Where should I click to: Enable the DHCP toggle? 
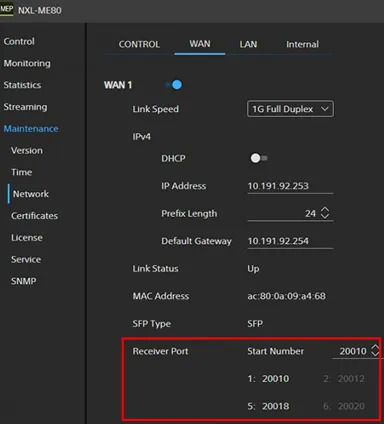(x=259, y=158)
